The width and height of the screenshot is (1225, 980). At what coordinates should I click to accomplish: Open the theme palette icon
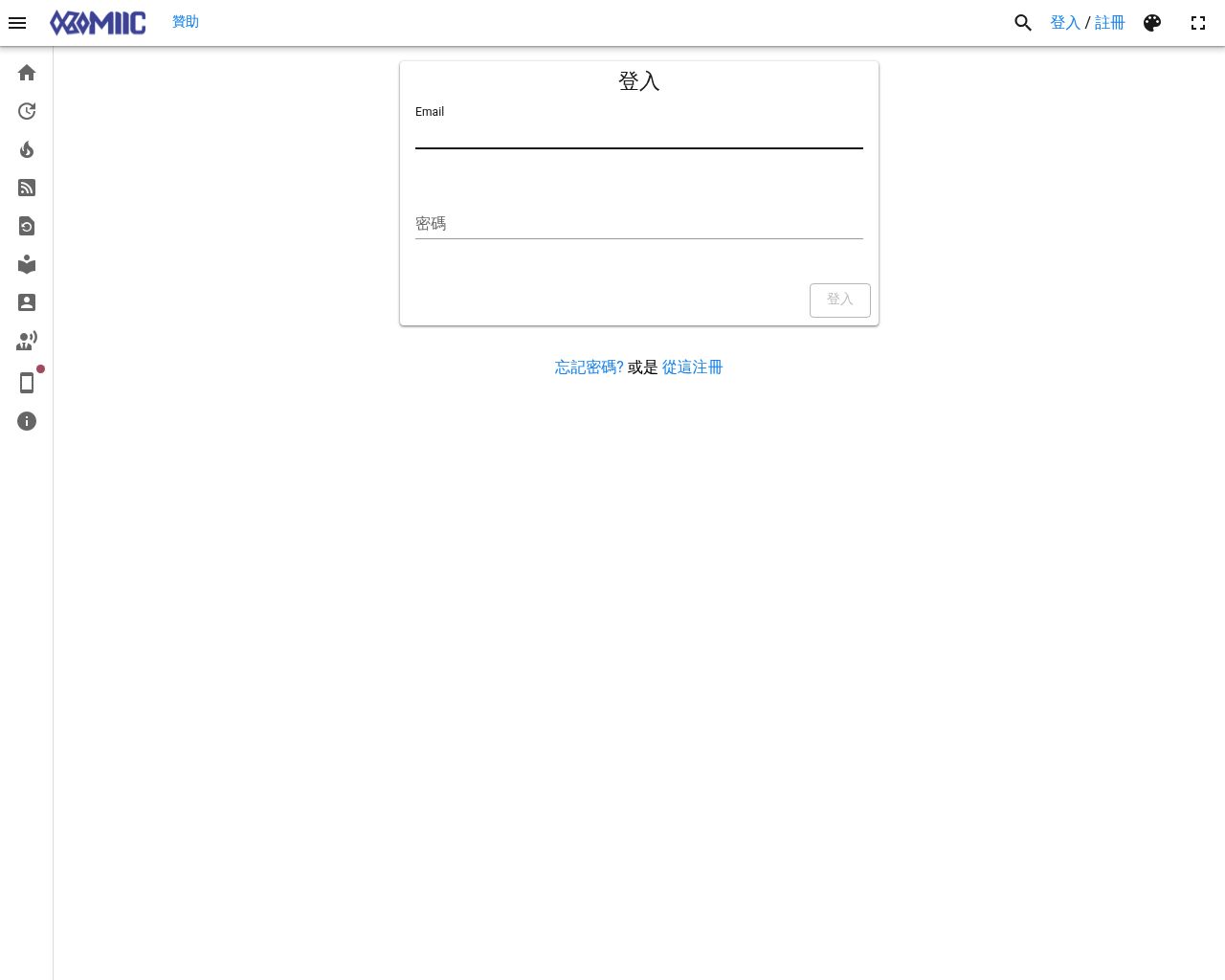click(1152, 23)
